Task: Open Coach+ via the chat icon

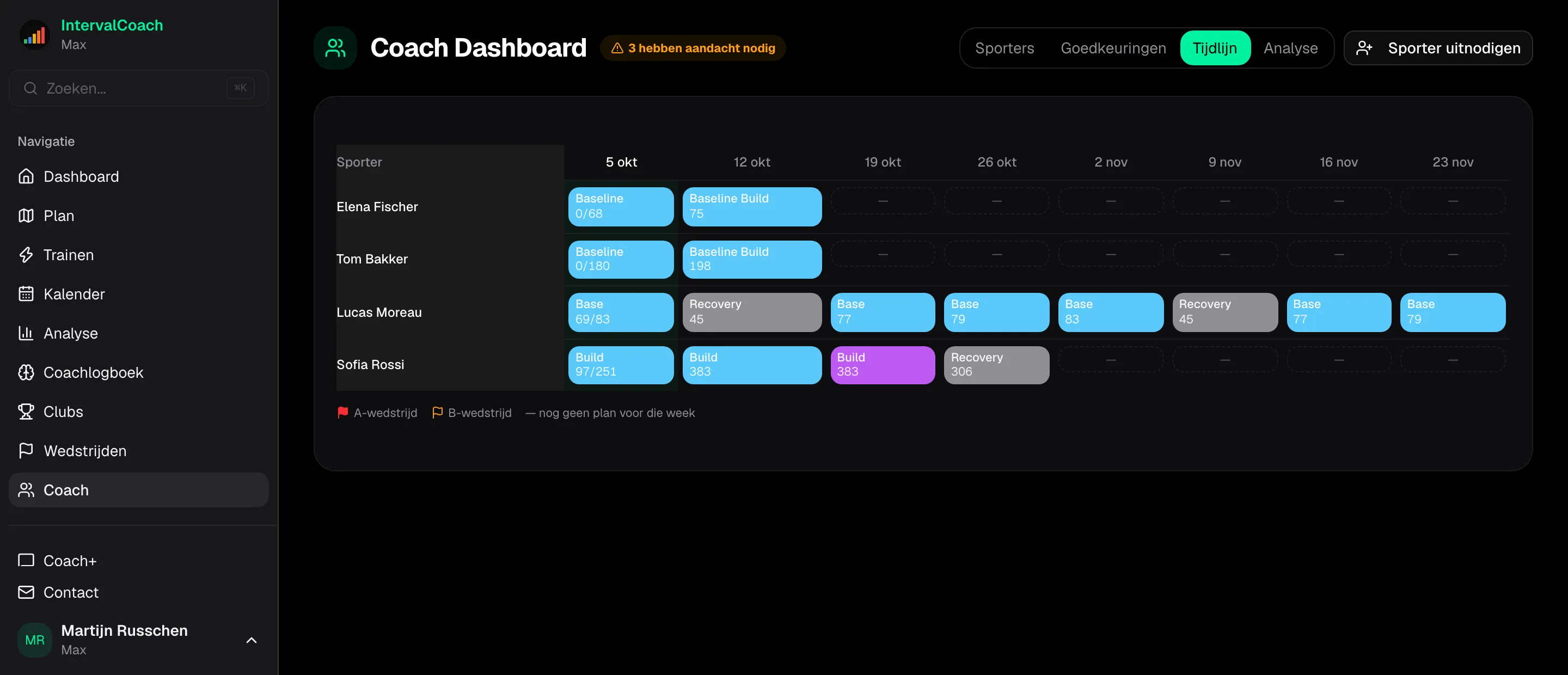Action: (x=26, y=560)
